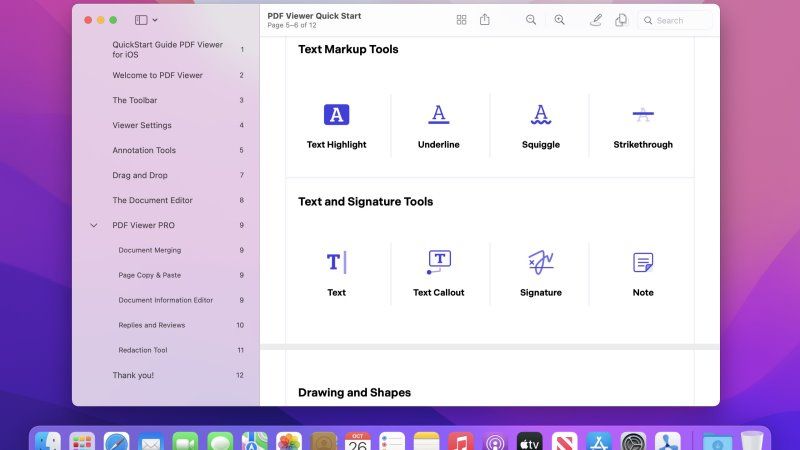Open Photos from the Dock
800x450 pixels.
289,442
